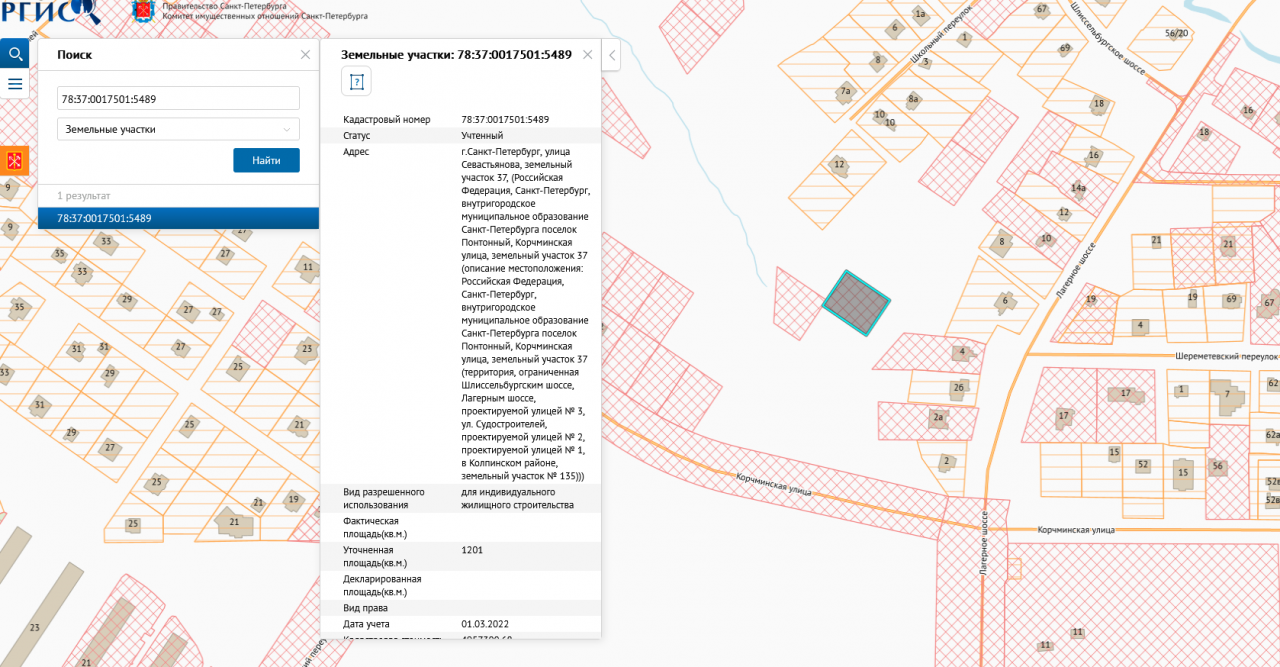Click the Корчминская улица label below the parcel
The height and width of the screenshot is (667, 1280).
774,485
